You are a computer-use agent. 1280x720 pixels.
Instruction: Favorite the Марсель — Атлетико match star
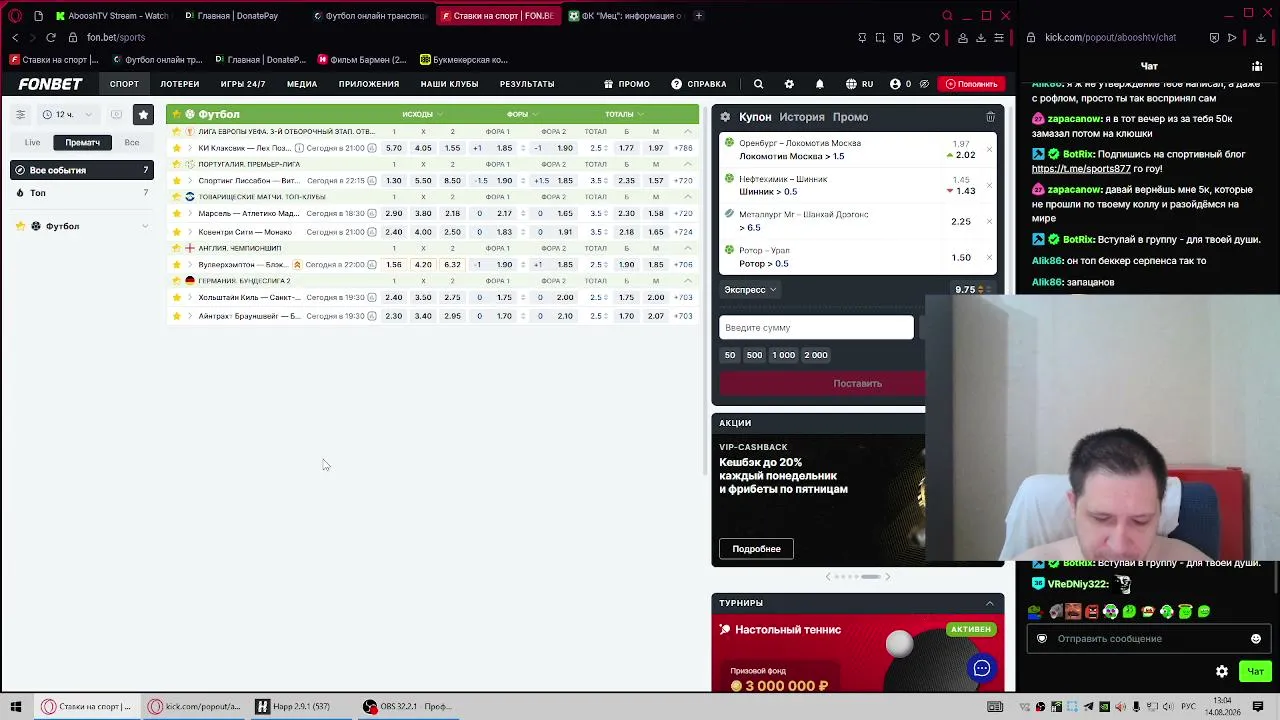[177, 214]
